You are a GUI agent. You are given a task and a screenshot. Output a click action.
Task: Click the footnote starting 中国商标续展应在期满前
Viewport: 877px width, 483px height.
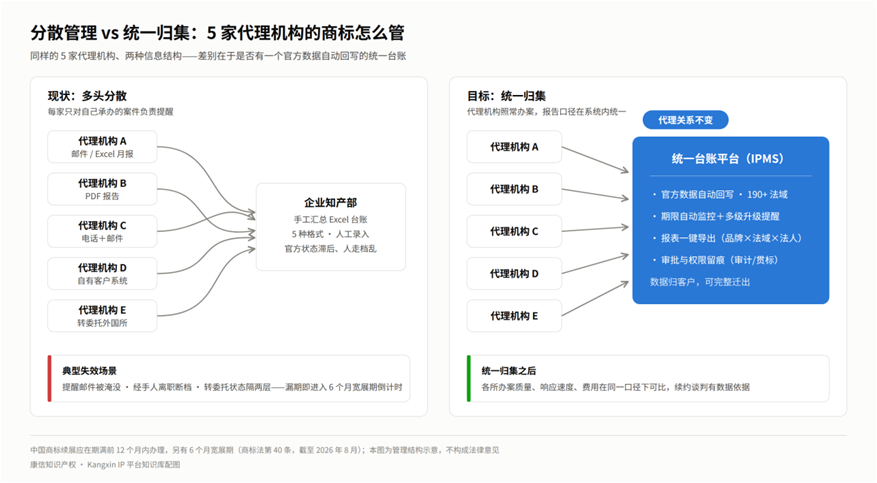pos(265,450)
